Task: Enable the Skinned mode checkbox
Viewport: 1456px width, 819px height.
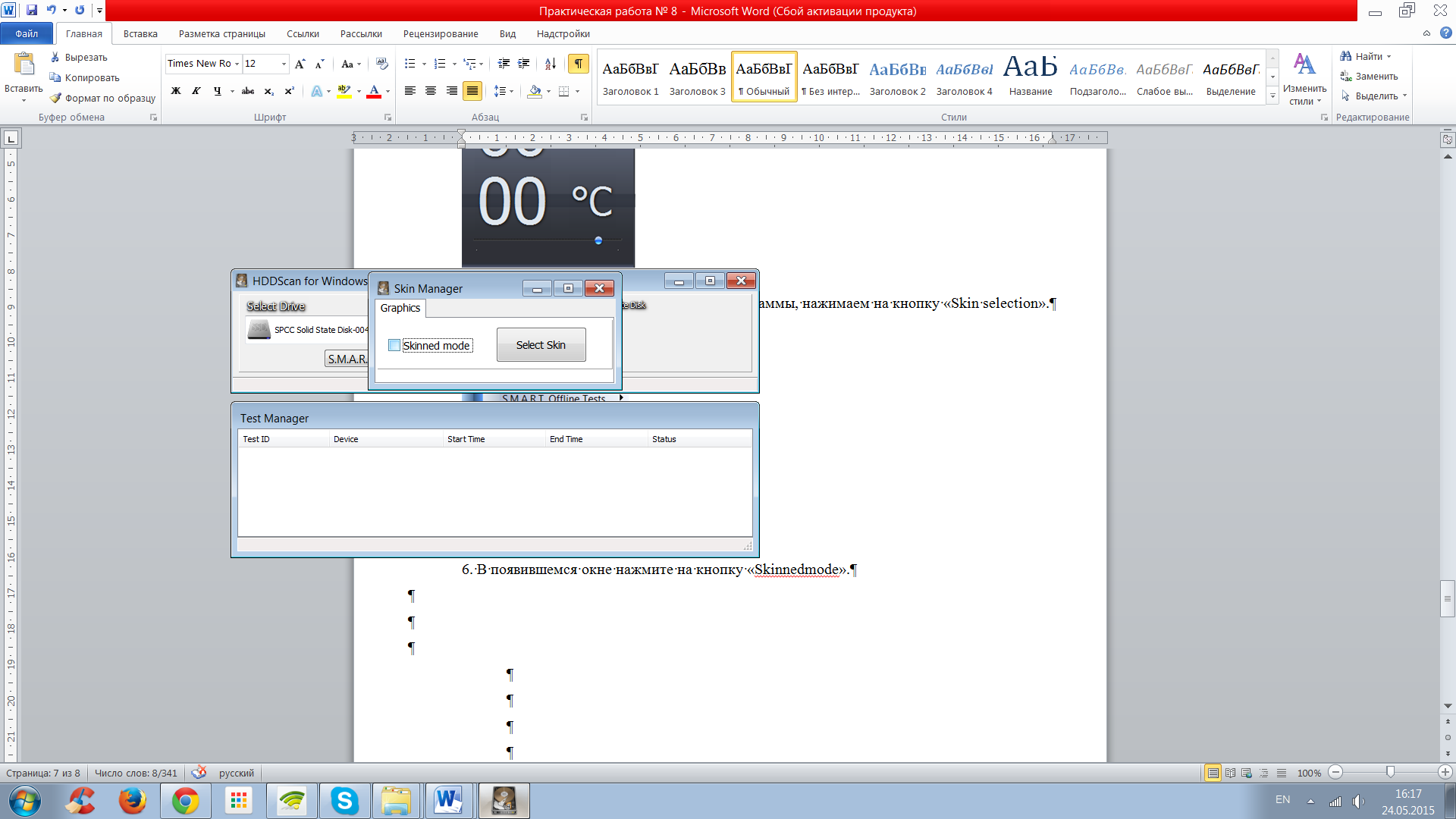Action: pos(394,346)
